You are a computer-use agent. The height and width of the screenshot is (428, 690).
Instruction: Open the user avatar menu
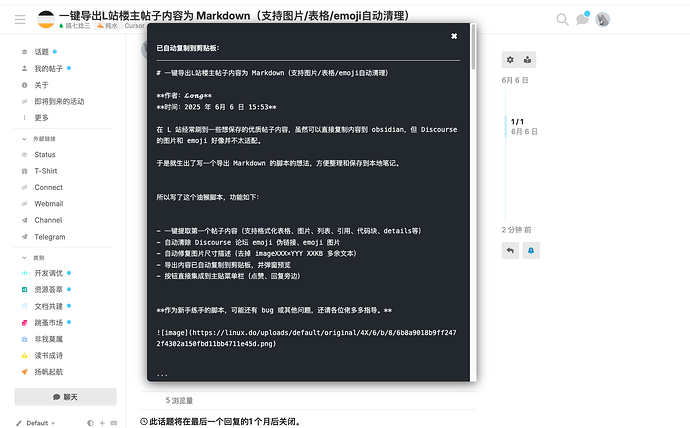[602, 19]
